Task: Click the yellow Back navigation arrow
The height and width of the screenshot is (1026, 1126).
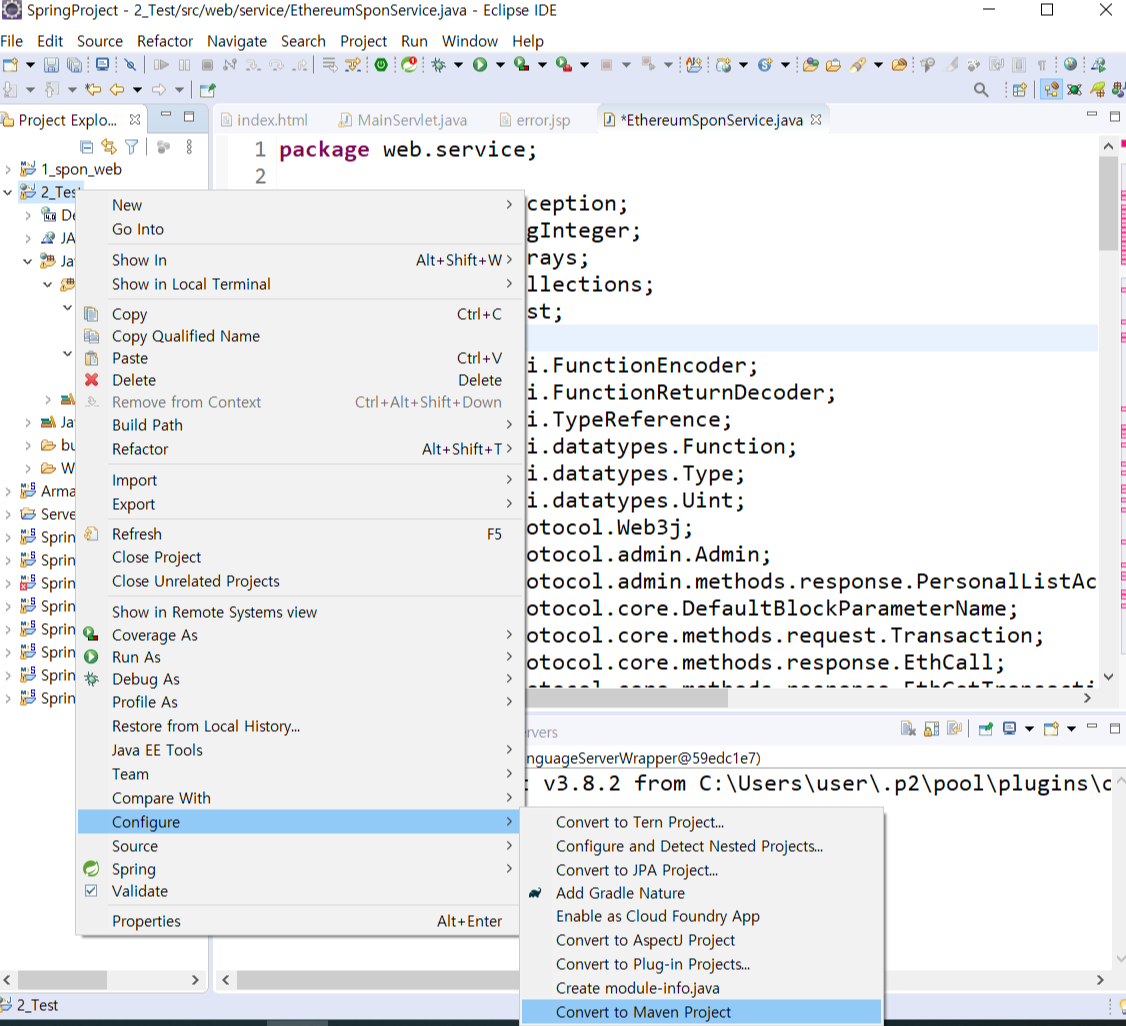Action: (117, 90)
